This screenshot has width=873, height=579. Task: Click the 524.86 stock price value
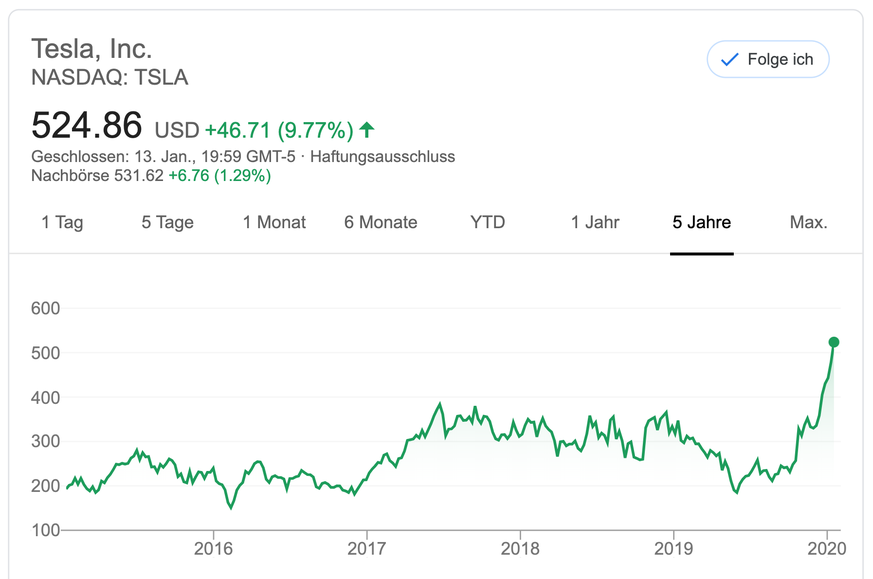(x=87, y=126)
